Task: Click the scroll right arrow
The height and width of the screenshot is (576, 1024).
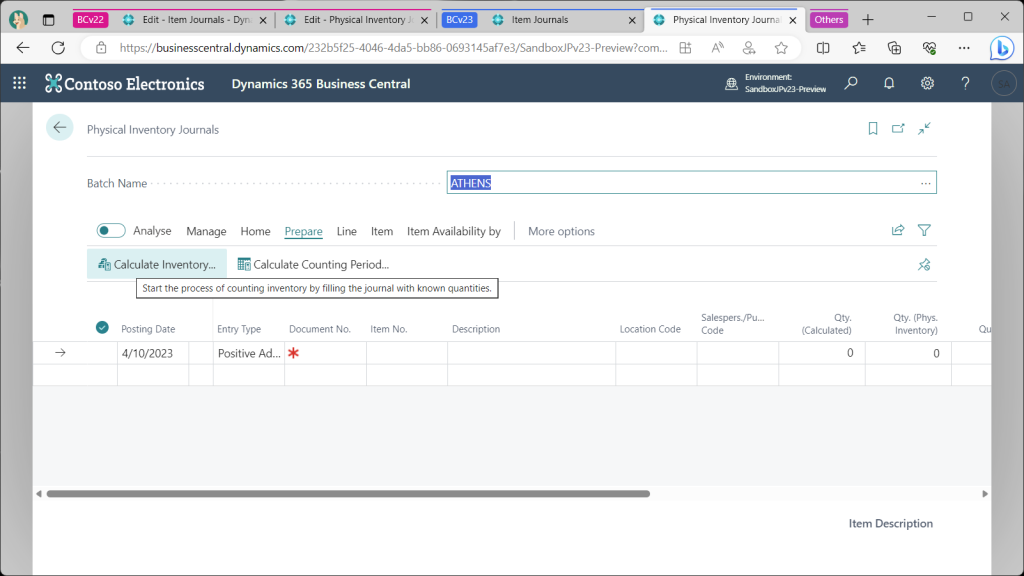Action: tap(985, 494)
